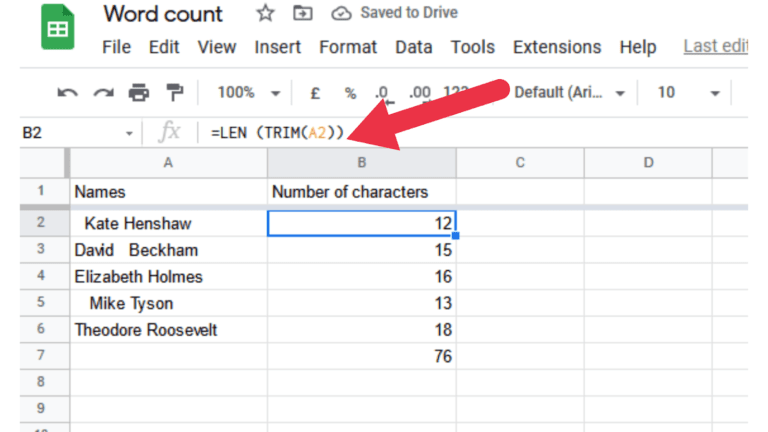Image resolution: width=768 pixels, height=432 pixels.
Task: Click the Saved to Drive cloud icon
Action: 342,14
